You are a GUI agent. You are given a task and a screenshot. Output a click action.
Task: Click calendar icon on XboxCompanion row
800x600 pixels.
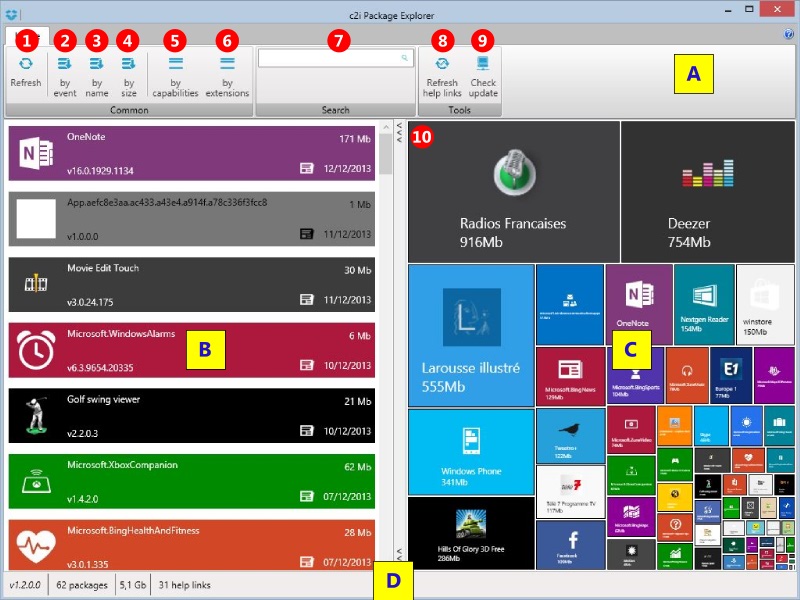coord(307,496)
